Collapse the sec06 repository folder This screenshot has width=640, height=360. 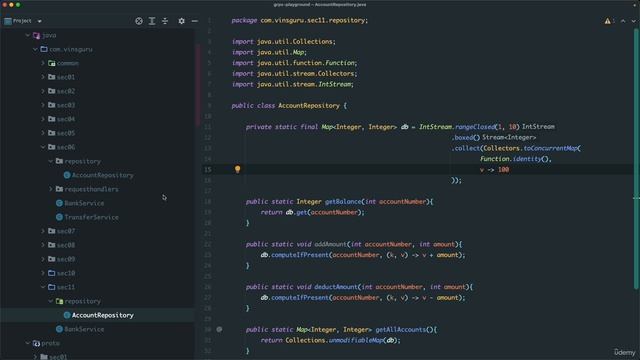coord(51,161)
